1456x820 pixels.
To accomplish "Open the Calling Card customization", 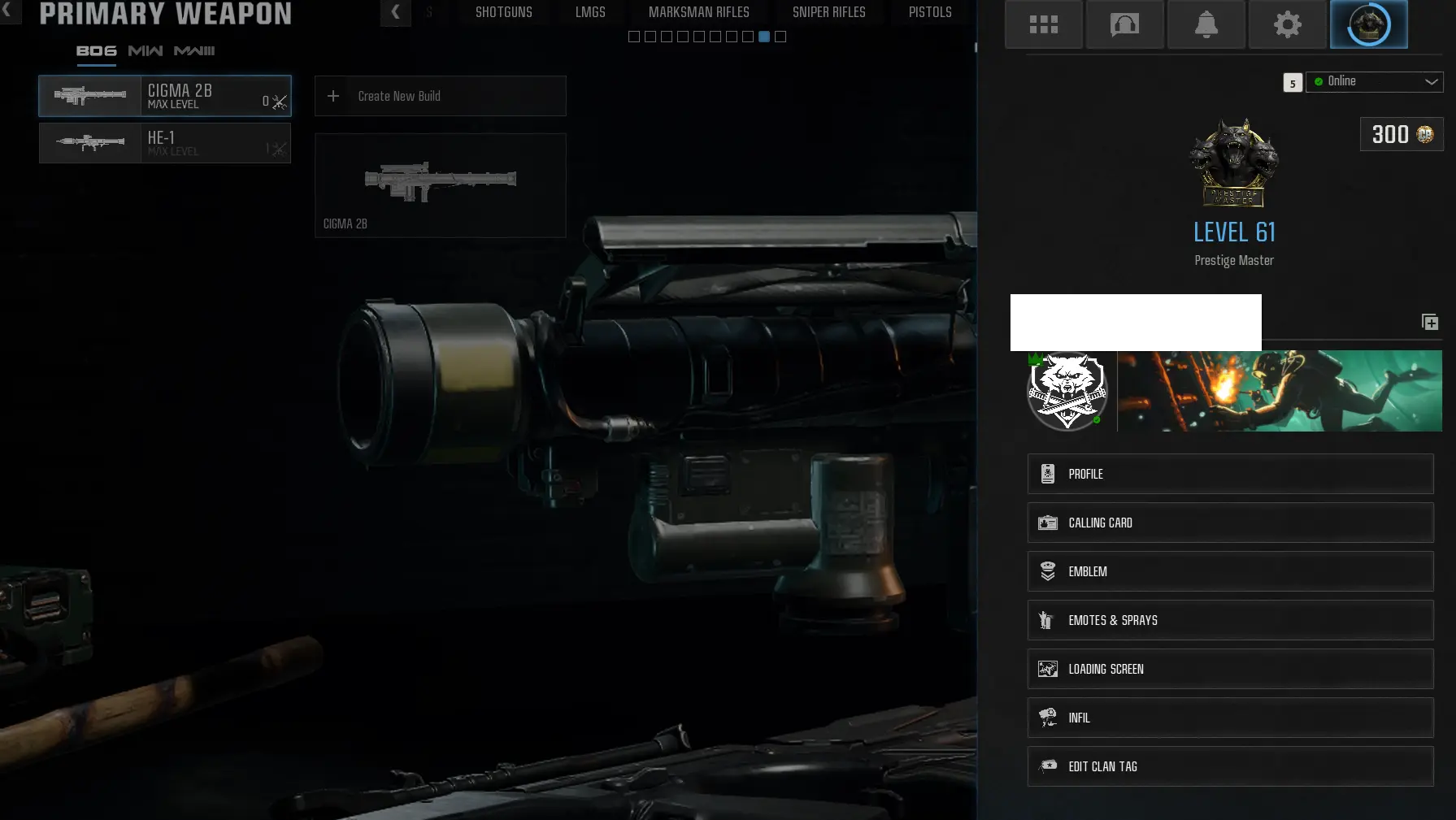I will 1231,523.
